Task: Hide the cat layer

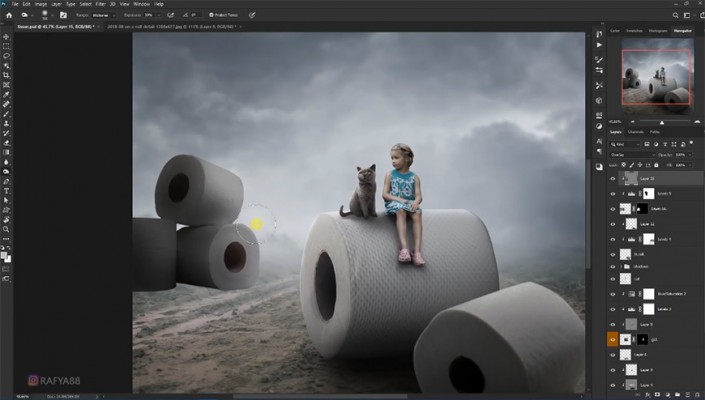Action: point(612,279)
